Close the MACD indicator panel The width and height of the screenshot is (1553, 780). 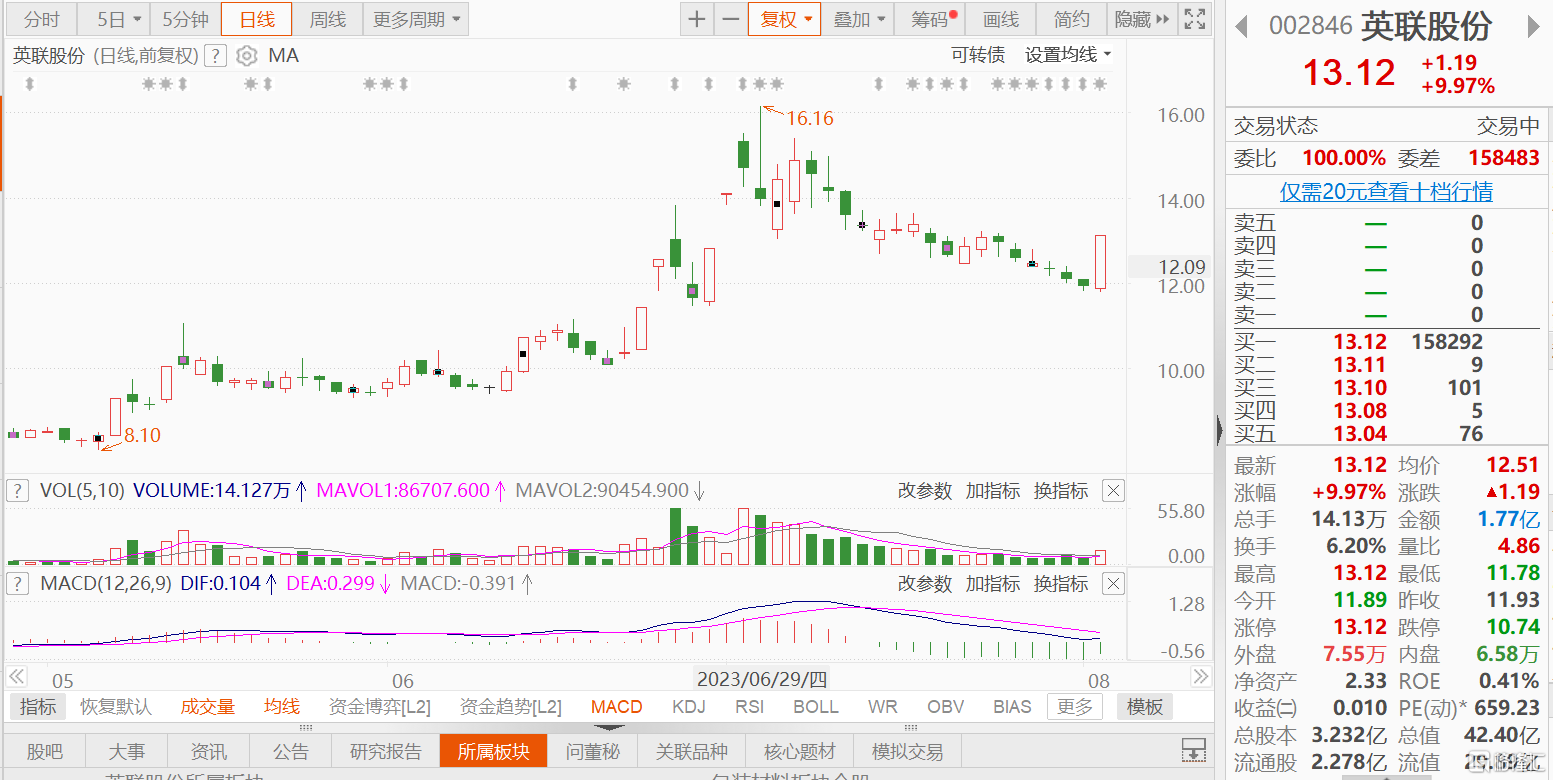point(1113,583)
